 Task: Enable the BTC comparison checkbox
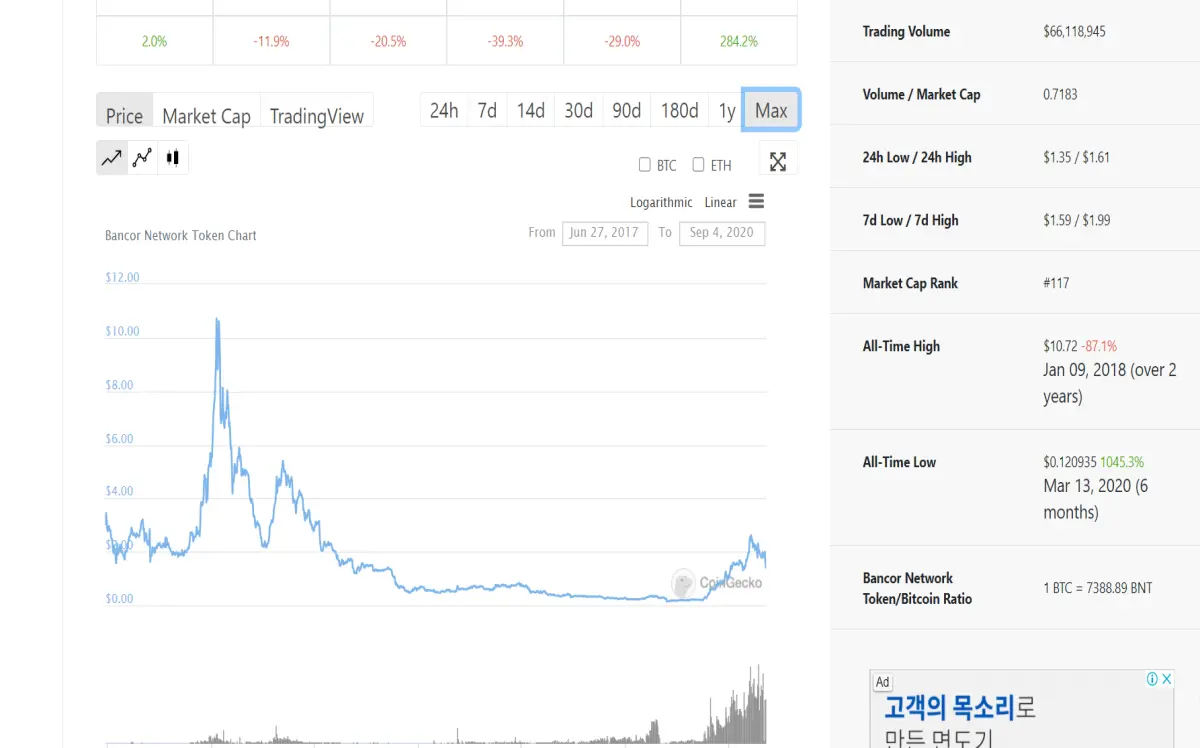(x=645, y=165)
